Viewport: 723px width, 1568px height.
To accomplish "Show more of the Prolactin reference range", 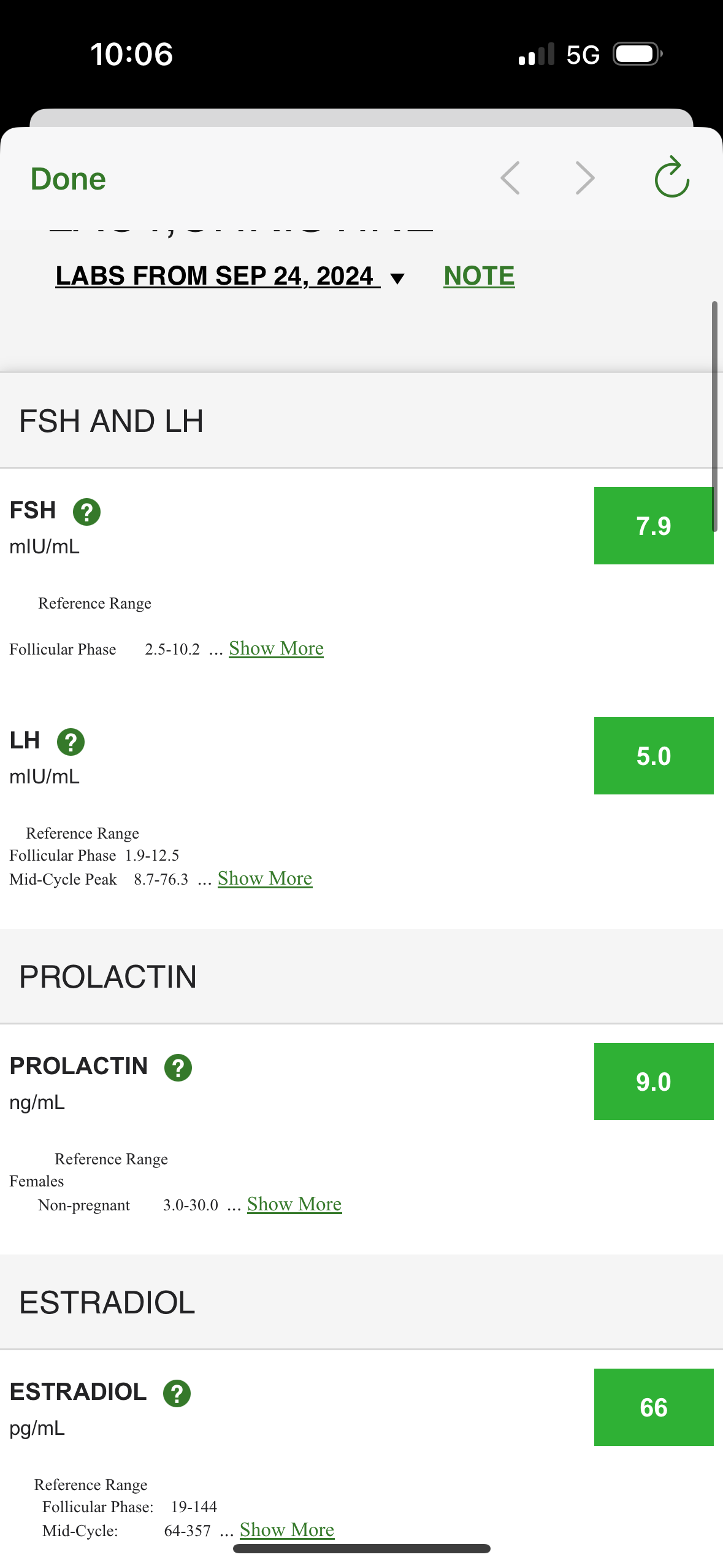I will point(294,1204).
